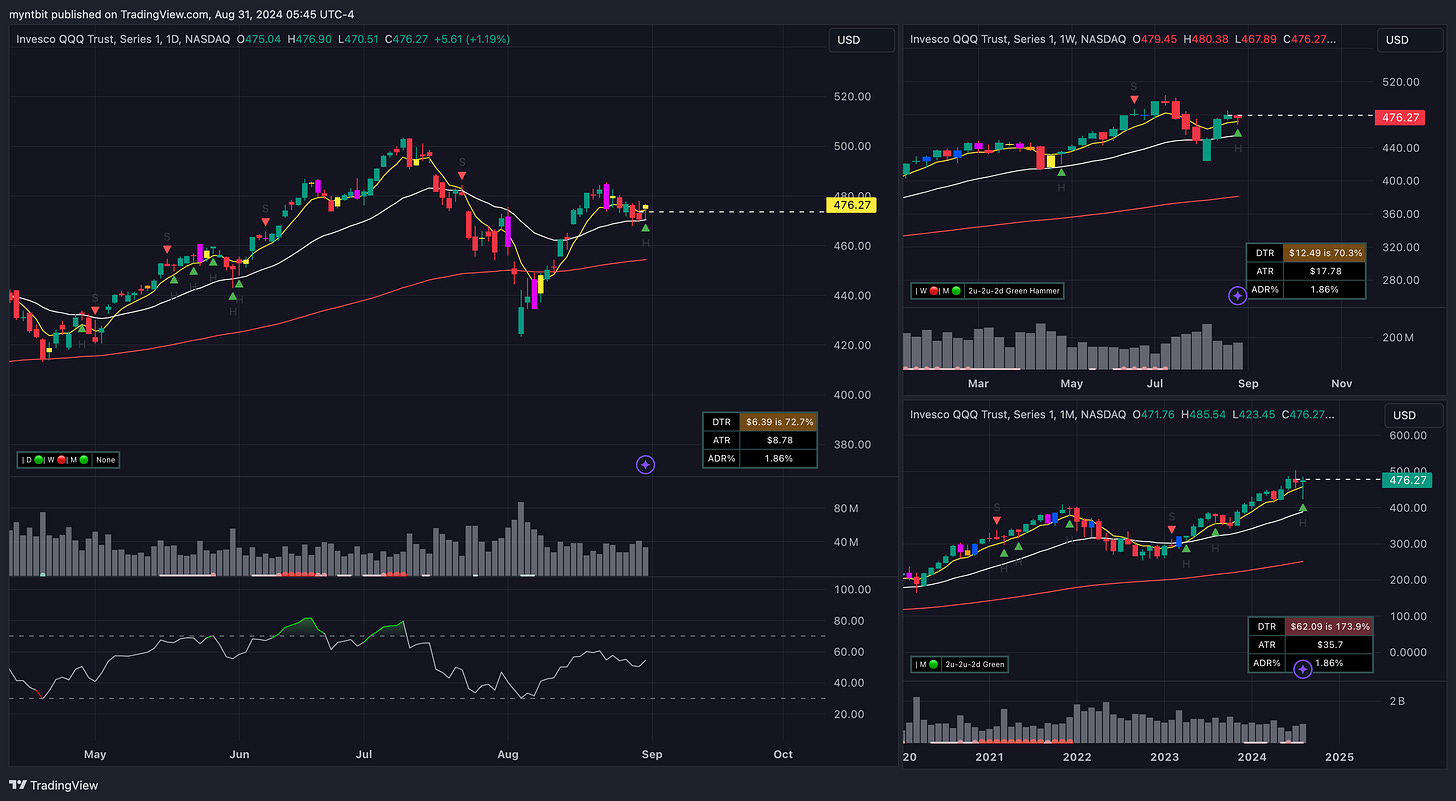This screenshot has width=1456, height=801.
Task: Click the 'Nov' date label on the weekly chart axis
Action: pos(1342,383)
